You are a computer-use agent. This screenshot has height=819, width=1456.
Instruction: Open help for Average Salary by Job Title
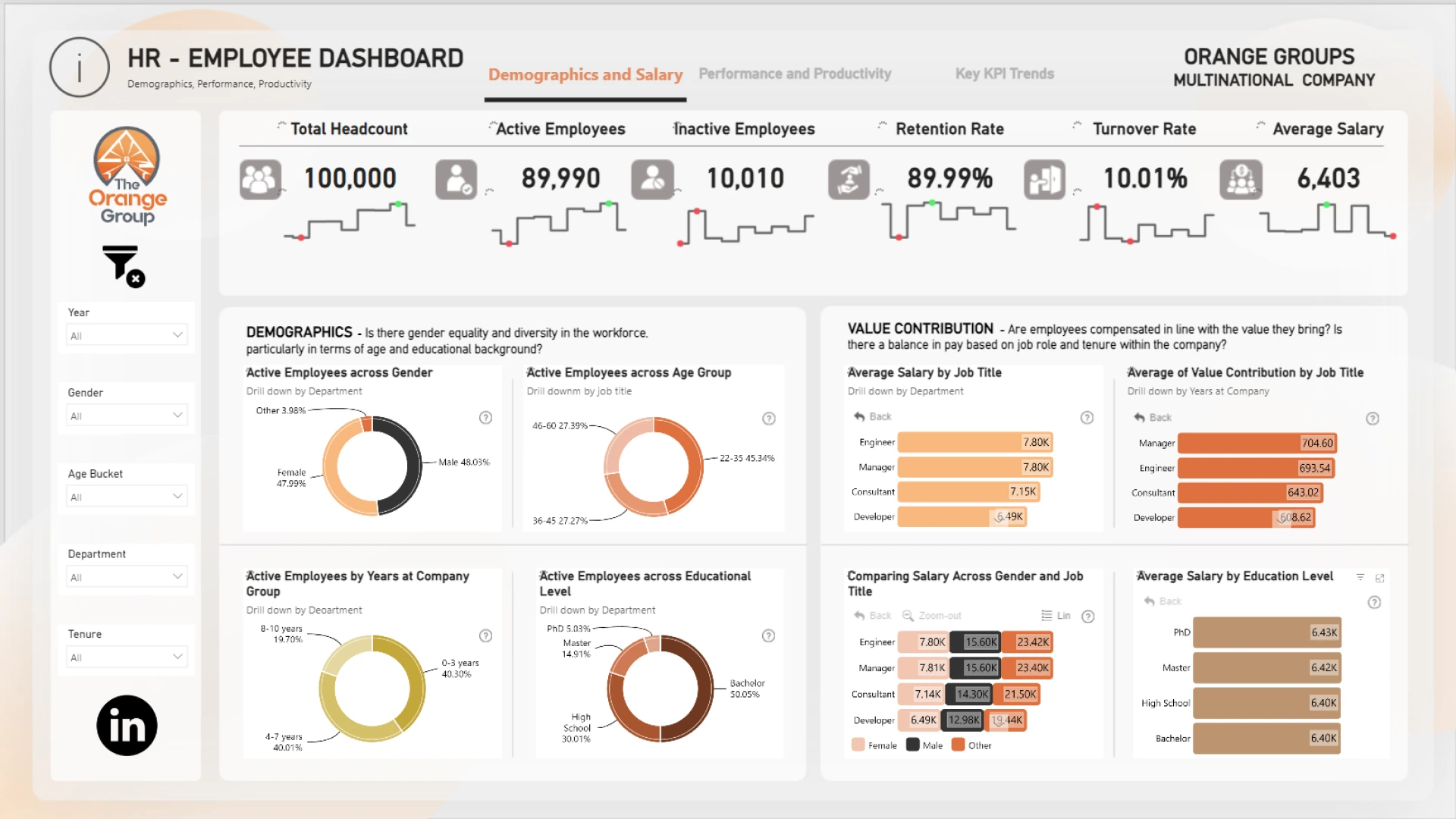[1087, 418]
